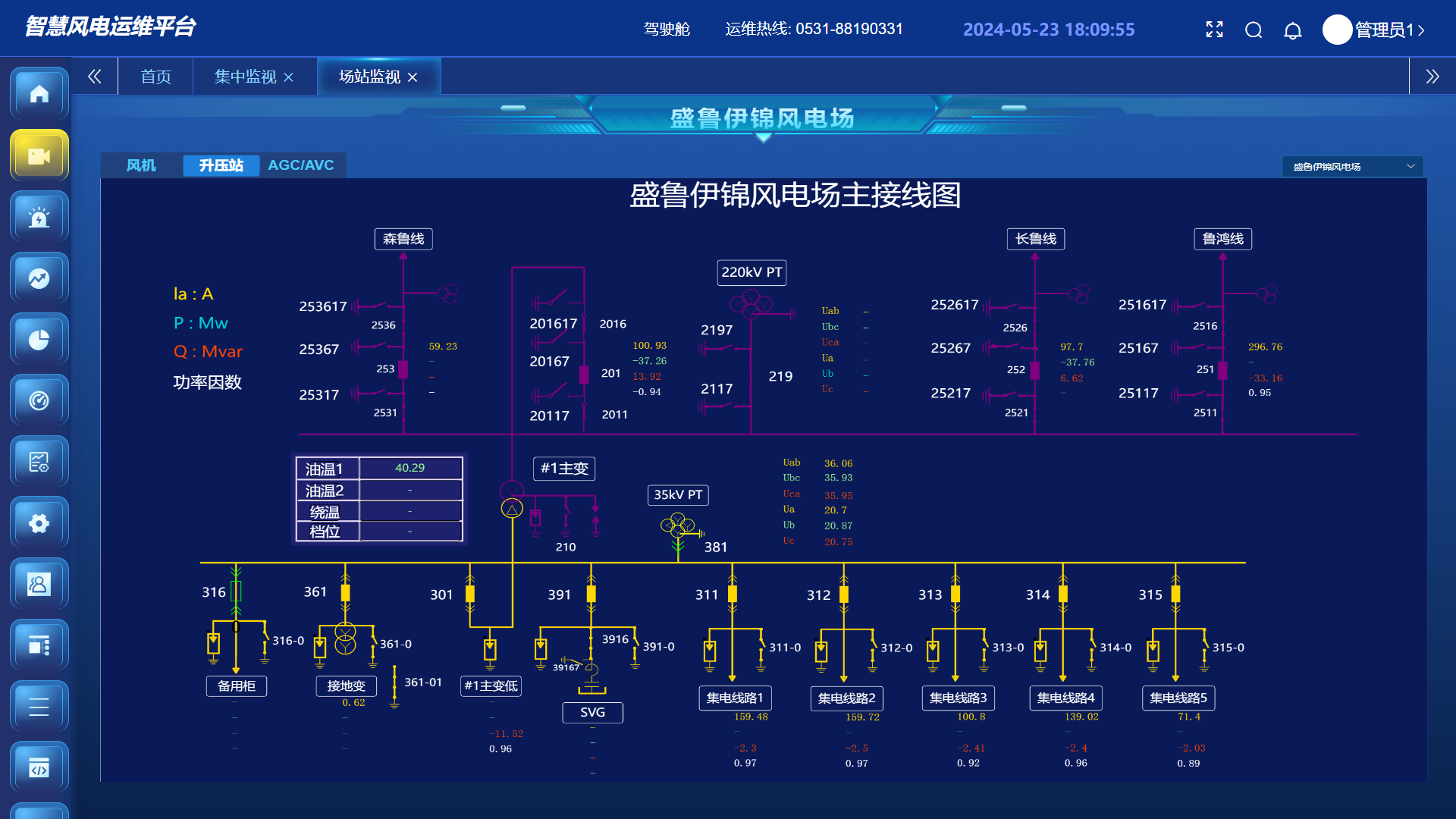1456x819 pixels.
Task: Collapse the tabs with left double chevron
Action: 95,77
